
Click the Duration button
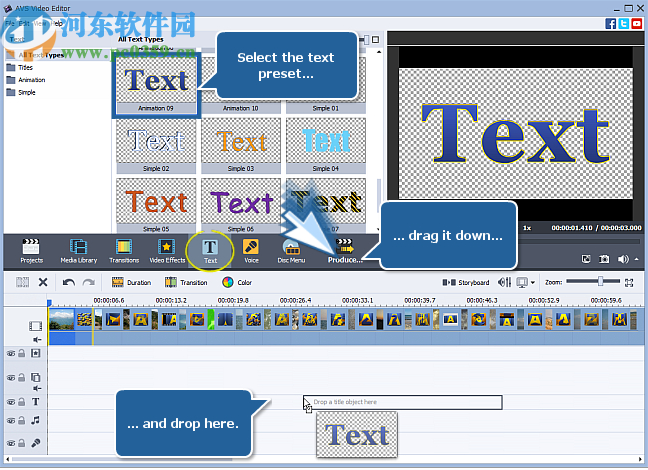(131, 282)
